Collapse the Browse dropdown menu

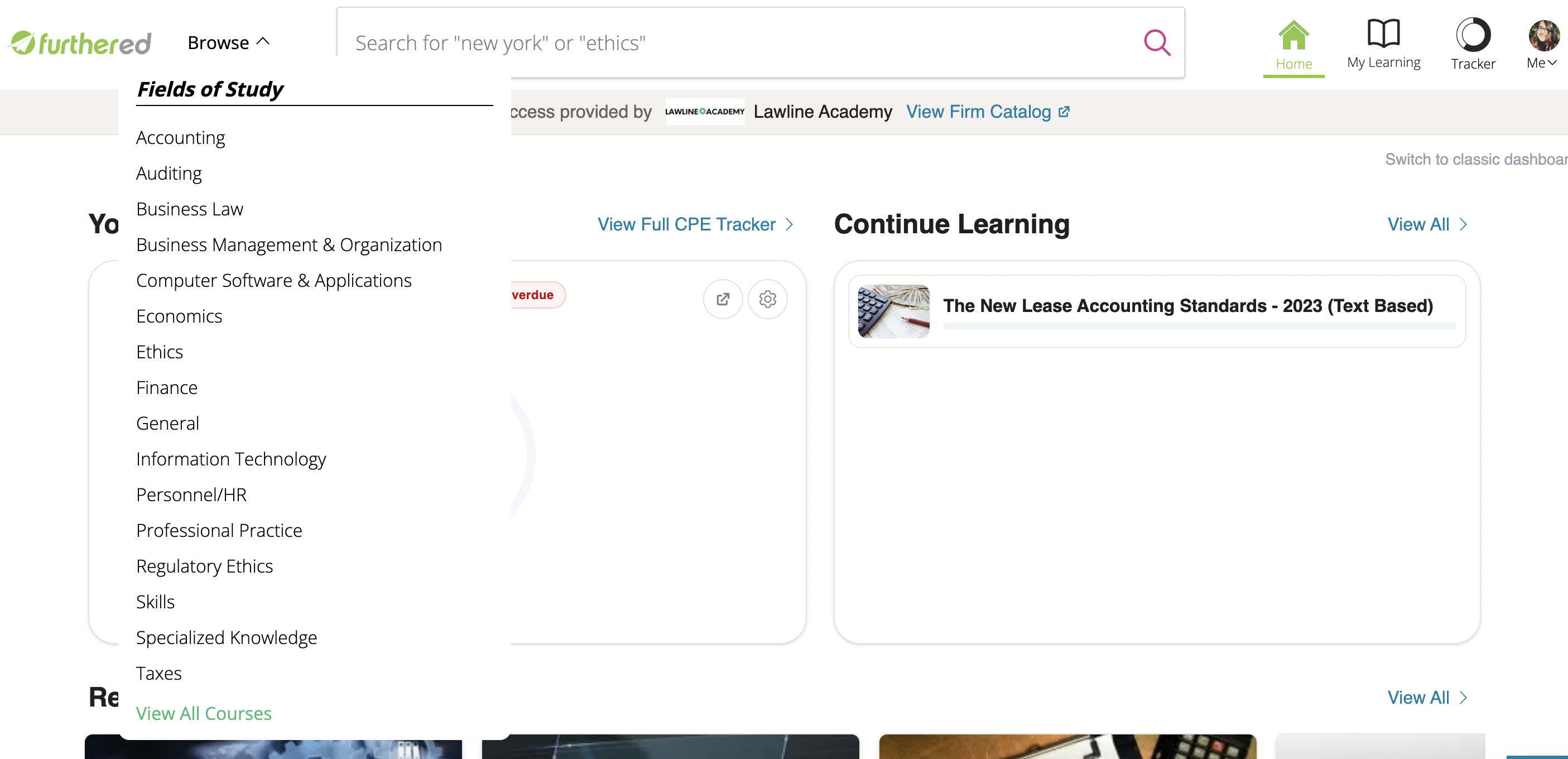tap(228, 42)
